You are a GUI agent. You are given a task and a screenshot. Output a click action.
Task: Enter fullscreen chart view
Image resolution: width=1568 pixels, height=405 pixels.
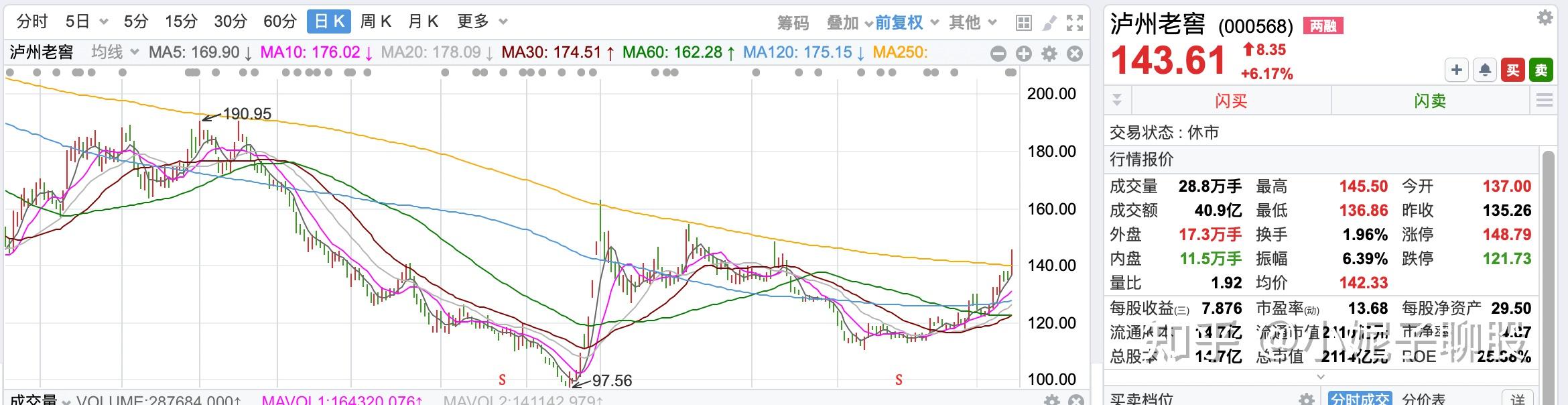point(1075,23)
